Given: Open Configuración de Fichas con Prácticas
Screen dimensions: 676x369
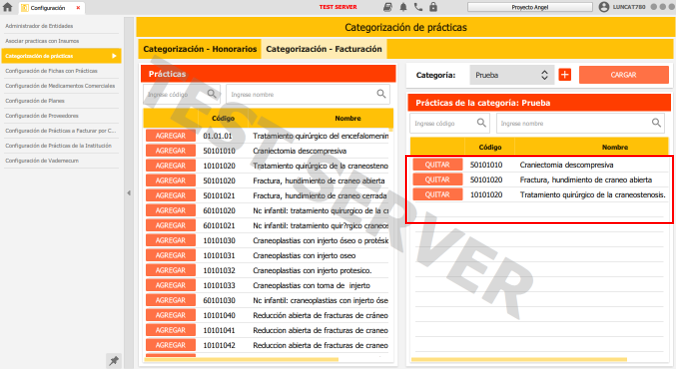Looking at the screenshot, I should 61,71.
